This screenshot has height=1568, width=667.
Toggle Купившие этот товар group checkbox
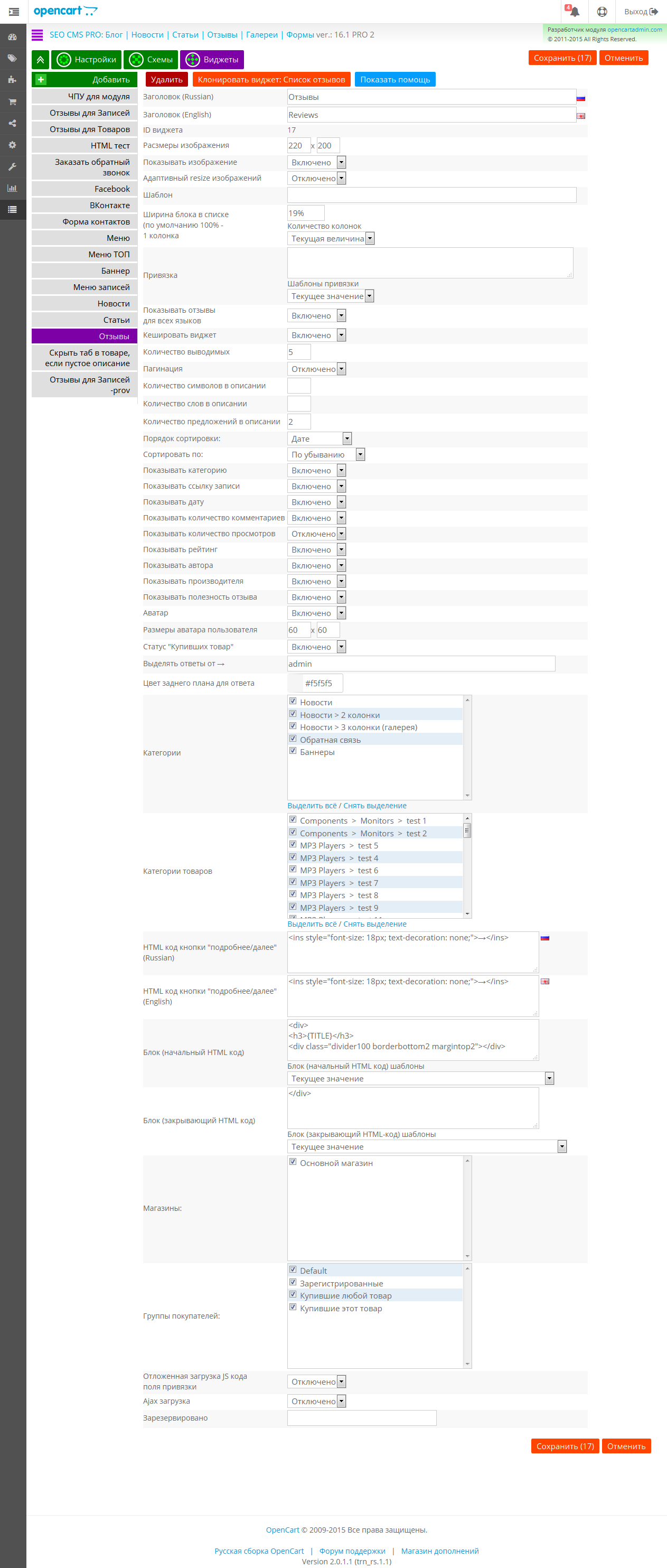(x=293, y=1308)
